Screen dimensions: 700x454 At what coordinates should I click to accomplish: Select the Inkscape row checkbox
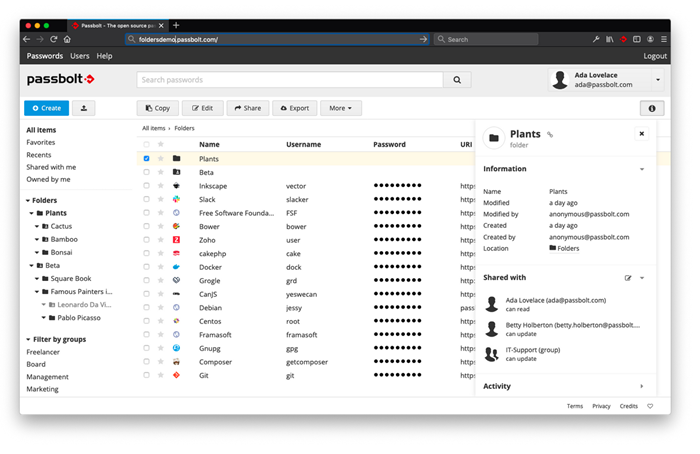pyautogui.click(x=146, y=185)
